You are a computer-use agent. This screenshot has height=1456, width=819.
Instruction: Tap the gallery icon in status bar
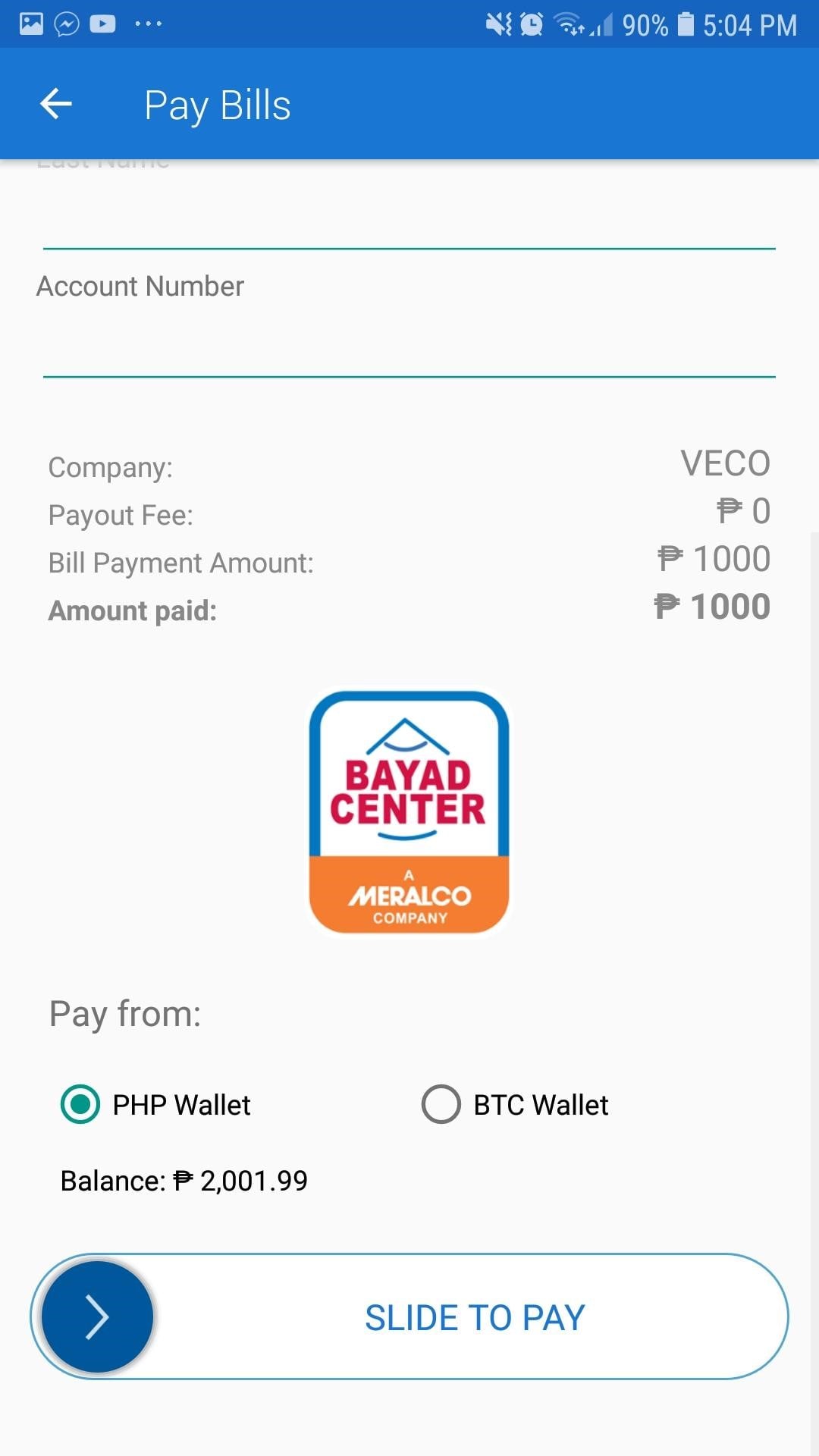pos(31,24)
